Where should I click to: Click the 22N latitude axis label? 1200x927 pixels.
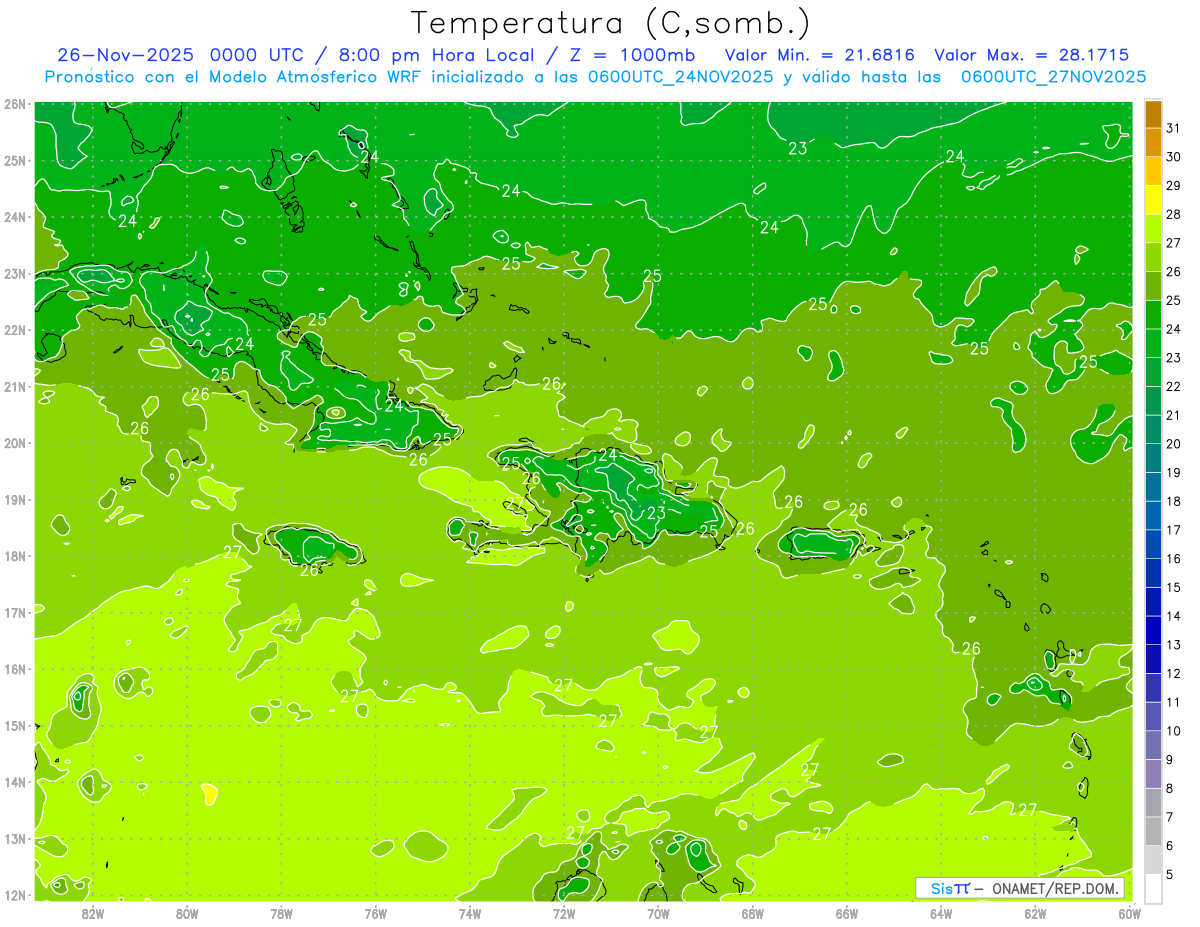(x=15, y=330)
